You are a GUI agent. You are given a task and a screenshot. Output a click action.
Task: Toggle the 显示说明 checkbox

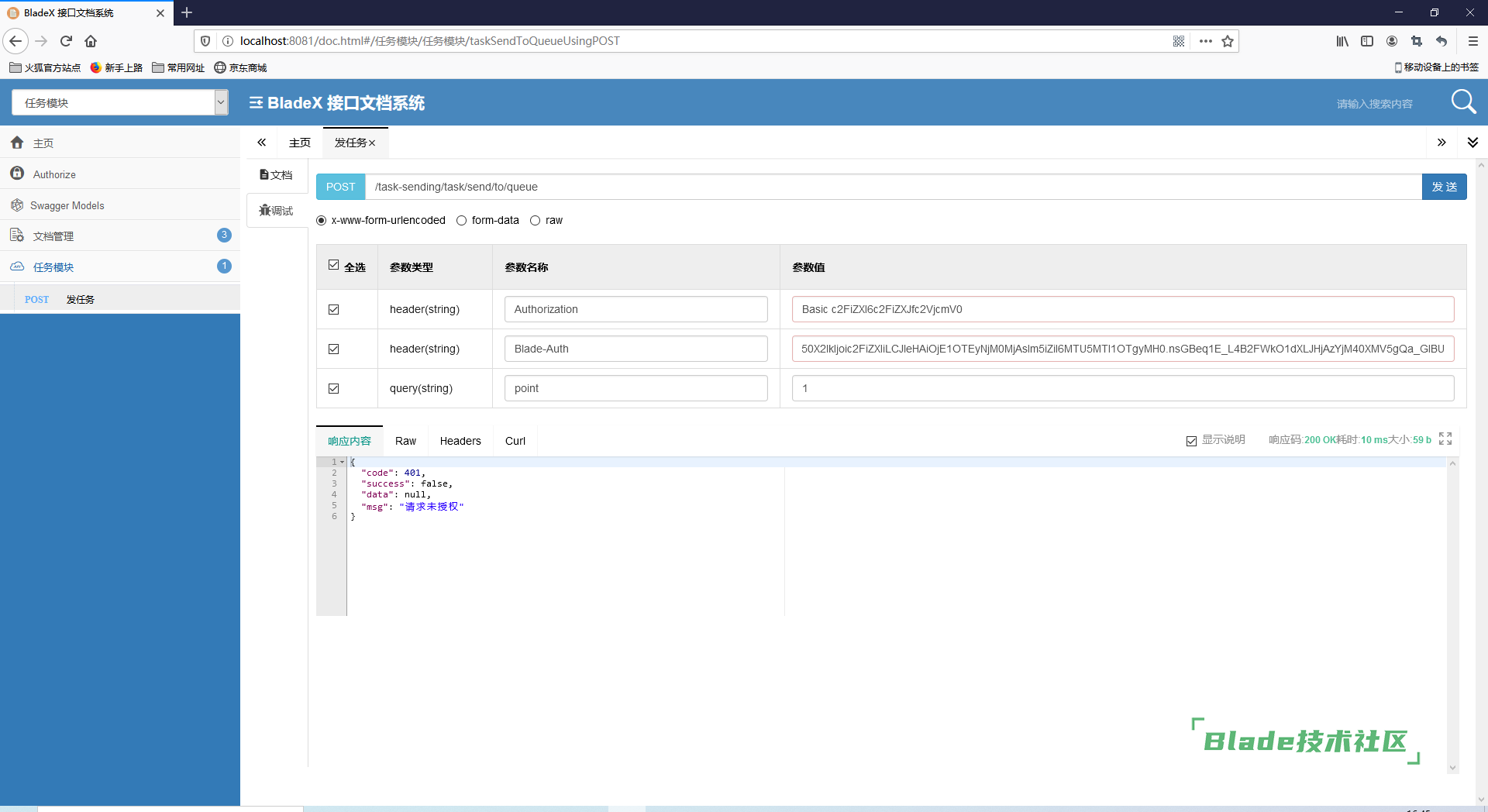[x=1191, y=441]
